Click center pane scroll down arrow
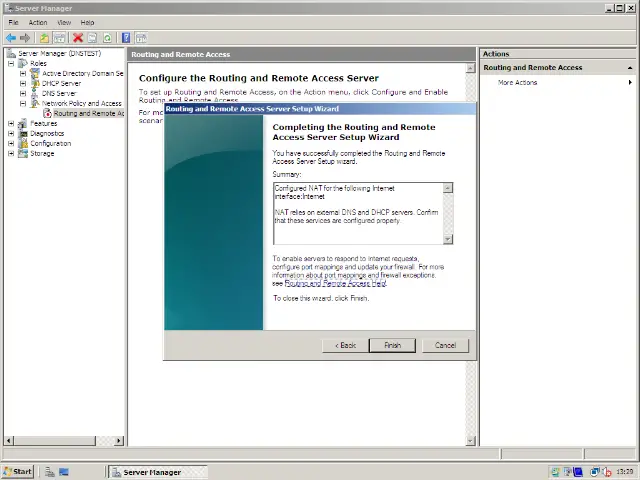Viewport: 640px width, 480px height. 470,441
